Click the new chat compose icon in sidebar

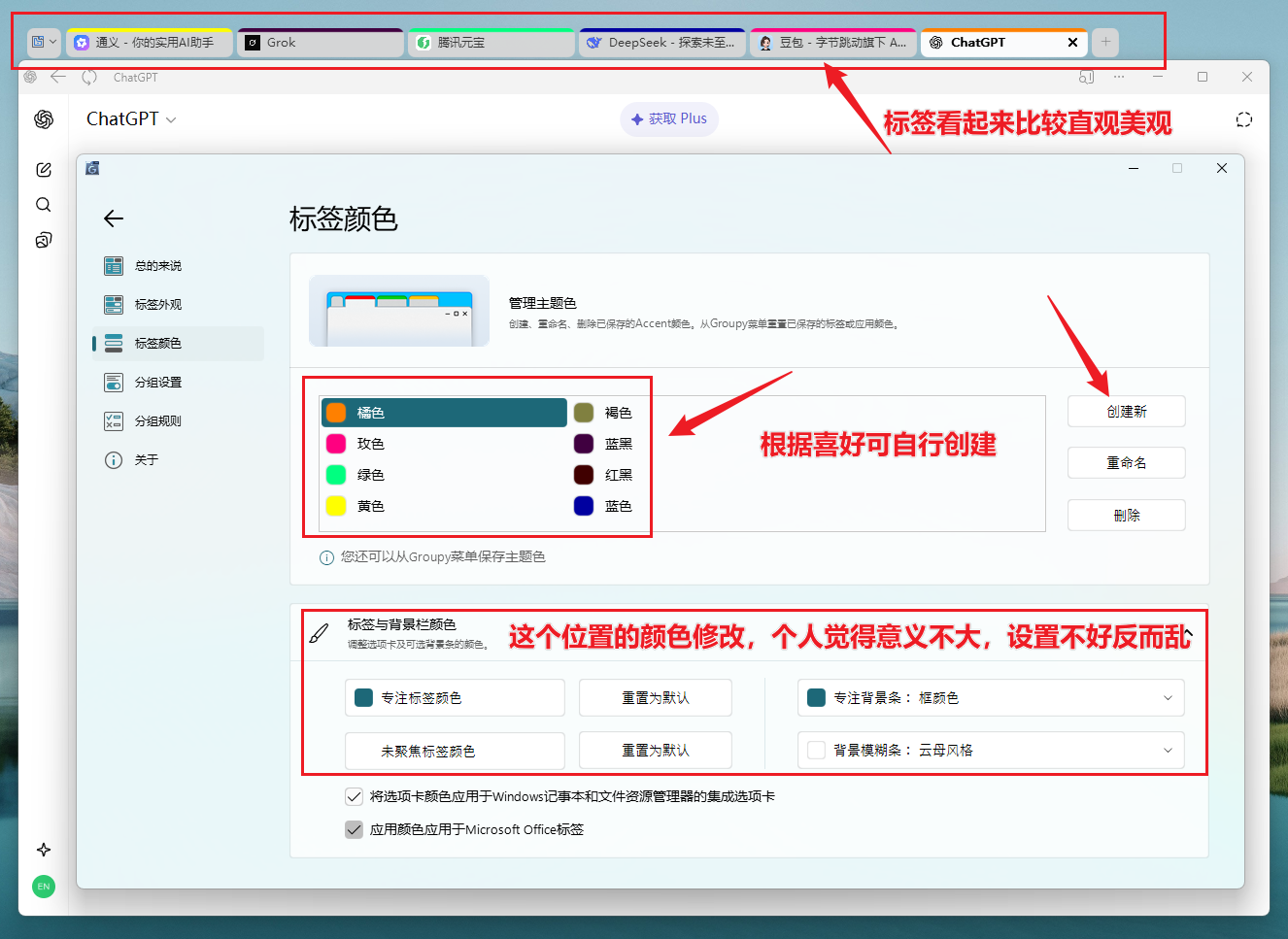coord(44,170)
